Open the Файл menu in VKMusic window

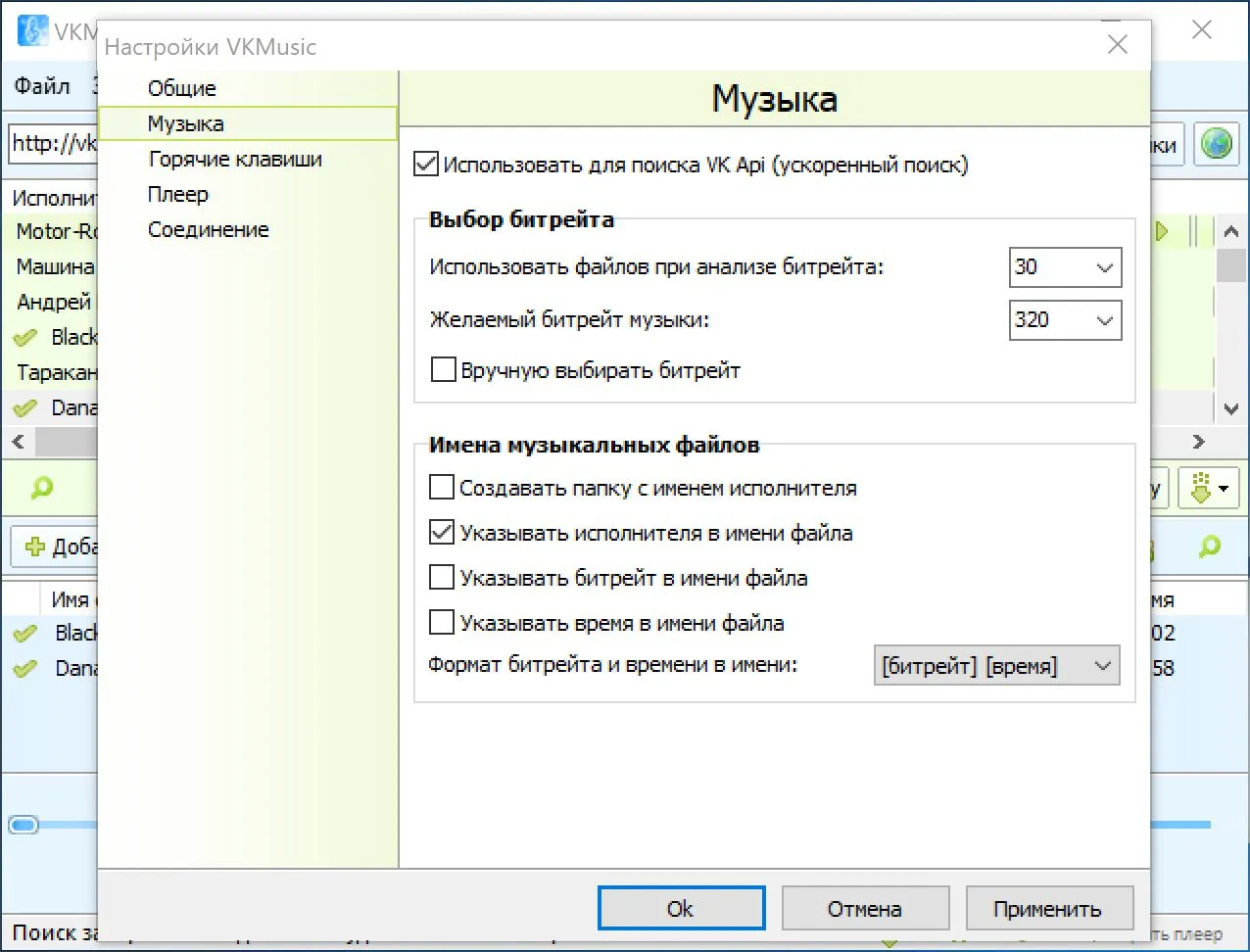click(x=42, y=86)
